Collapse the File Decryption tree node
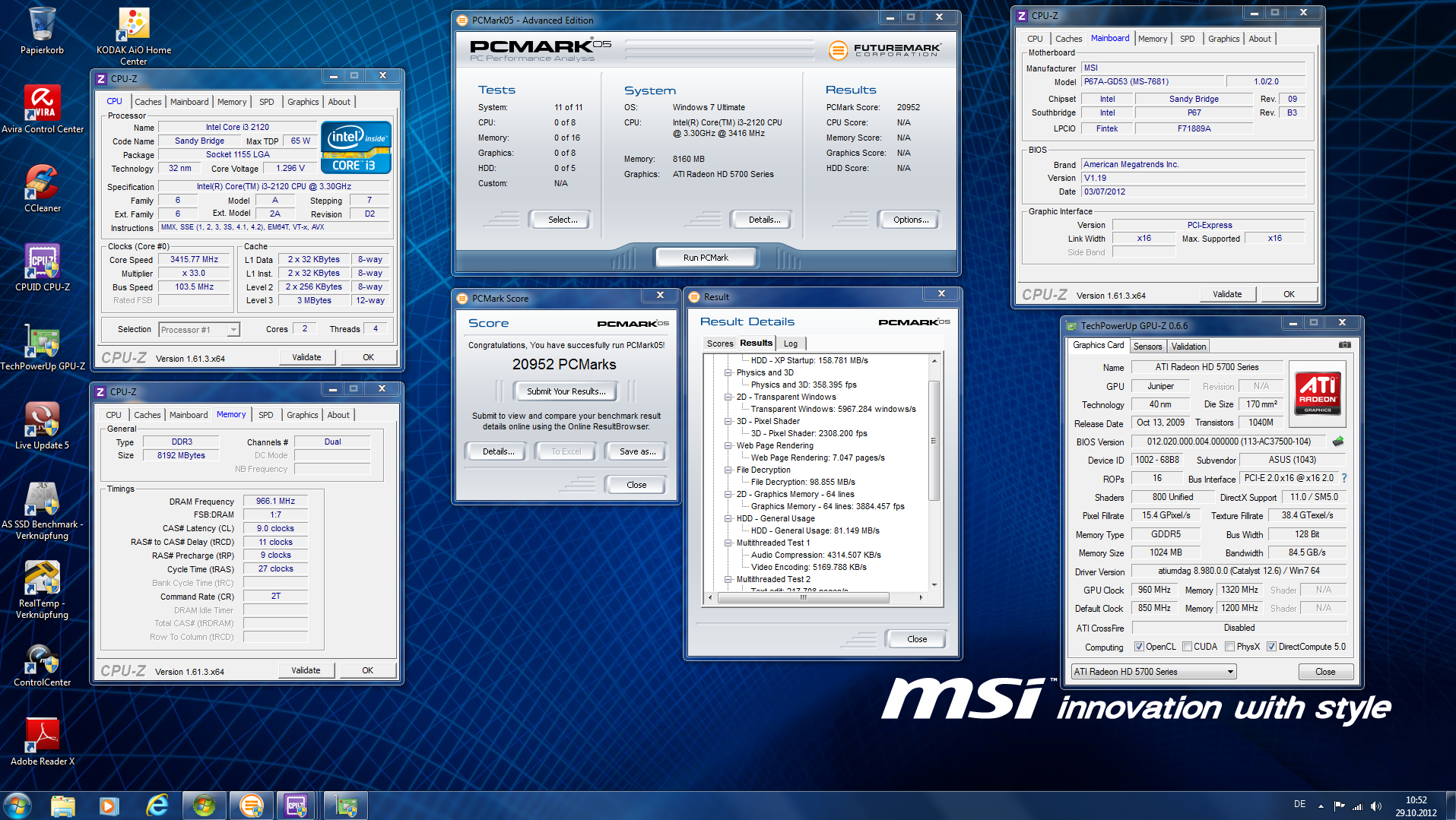Viewport: 1456px width, 820px height. pos(728,470)
